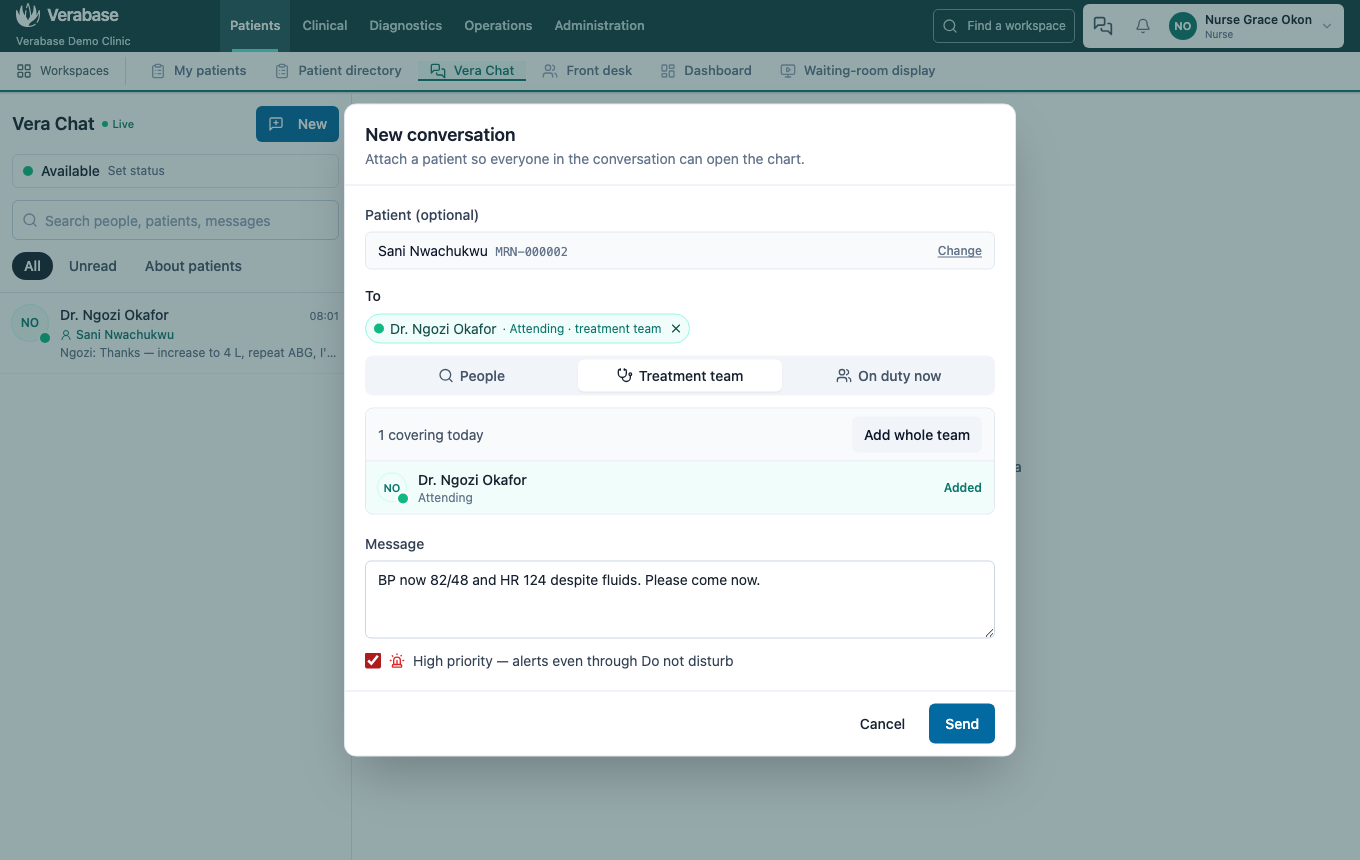The height and width of the screenshot is (860, 1360).
Task: Filter conversations by Unread
Action: pos(93,266)
